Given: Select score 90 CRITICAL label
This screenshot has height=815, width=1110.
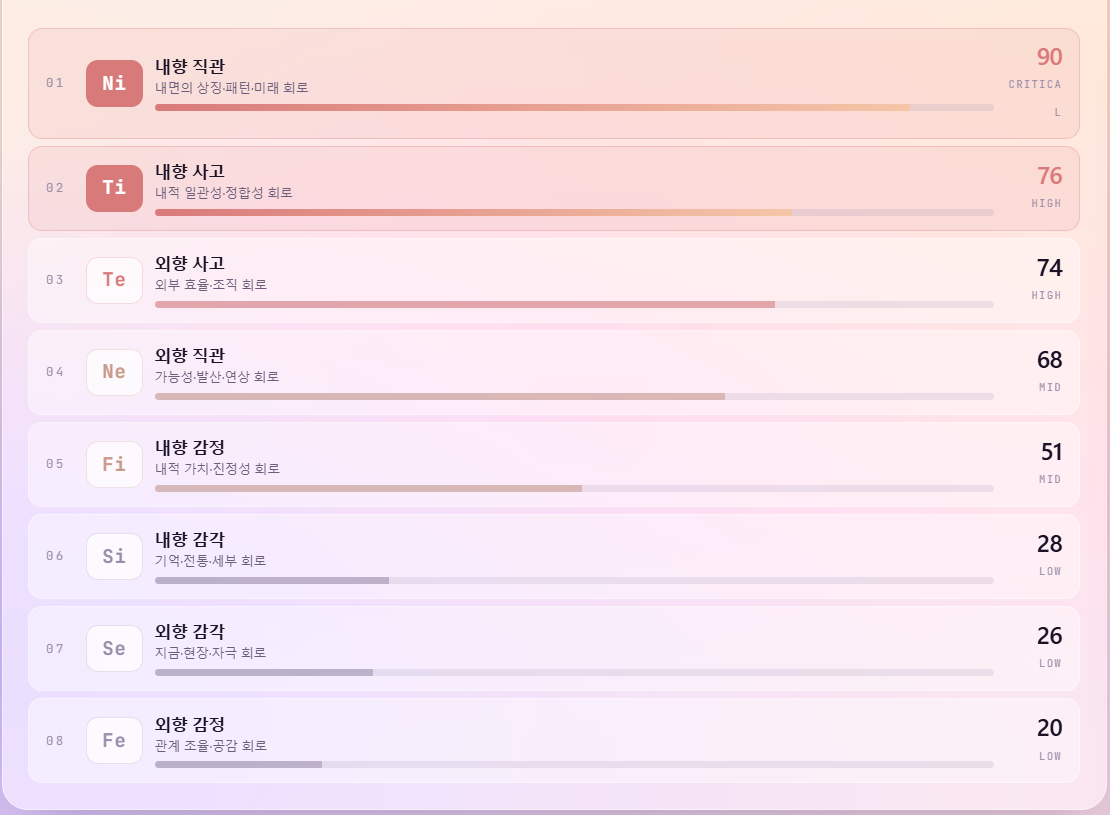Looking at the screenshot, I should pyautogui.click(x=1035, y=81).
